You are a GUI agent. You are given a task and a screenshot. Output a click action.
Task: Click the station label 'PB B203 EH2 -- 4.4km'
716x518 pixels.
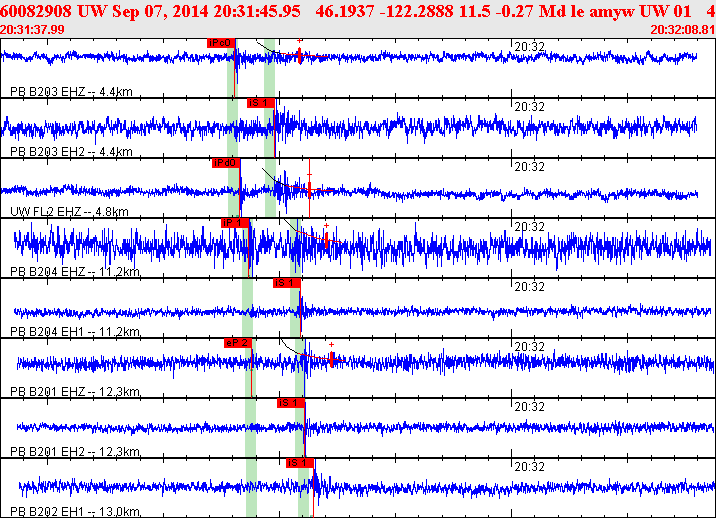(71, 152)
